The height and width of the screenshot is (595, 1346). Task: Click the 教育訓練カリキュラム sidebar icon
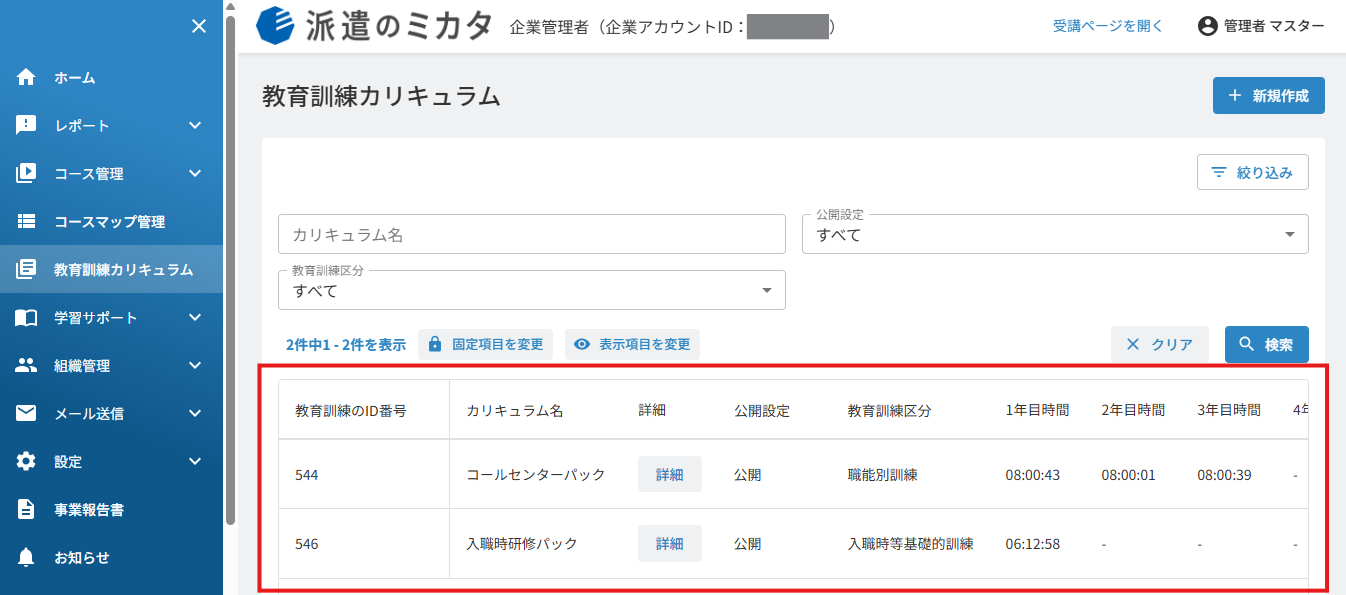pos(26,269)
